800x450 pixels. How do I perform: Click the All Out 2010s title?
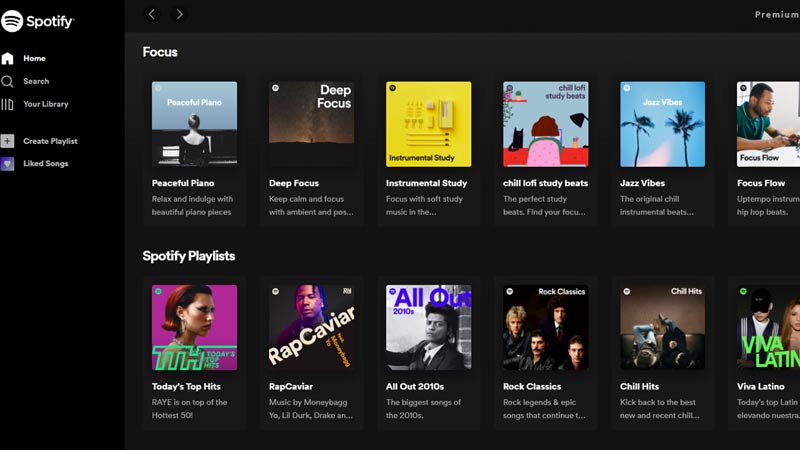[415, 387]
